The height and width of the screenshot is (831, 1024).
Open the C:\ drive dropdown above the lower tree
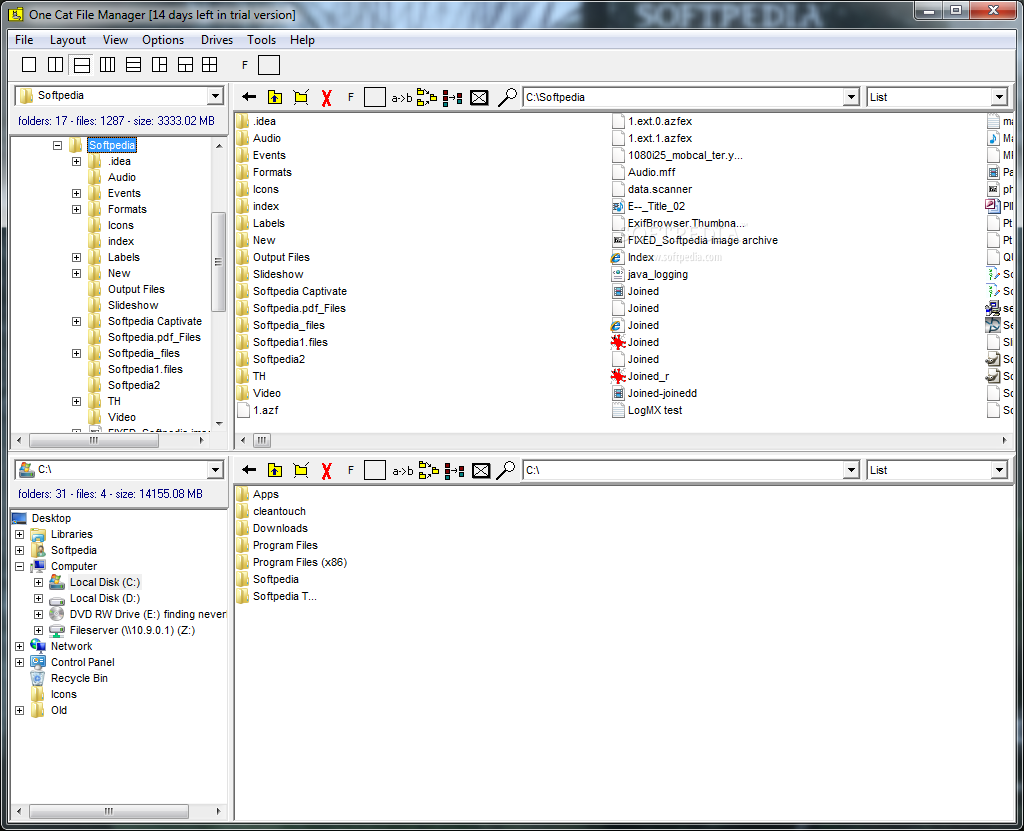[x=216, y=470]
